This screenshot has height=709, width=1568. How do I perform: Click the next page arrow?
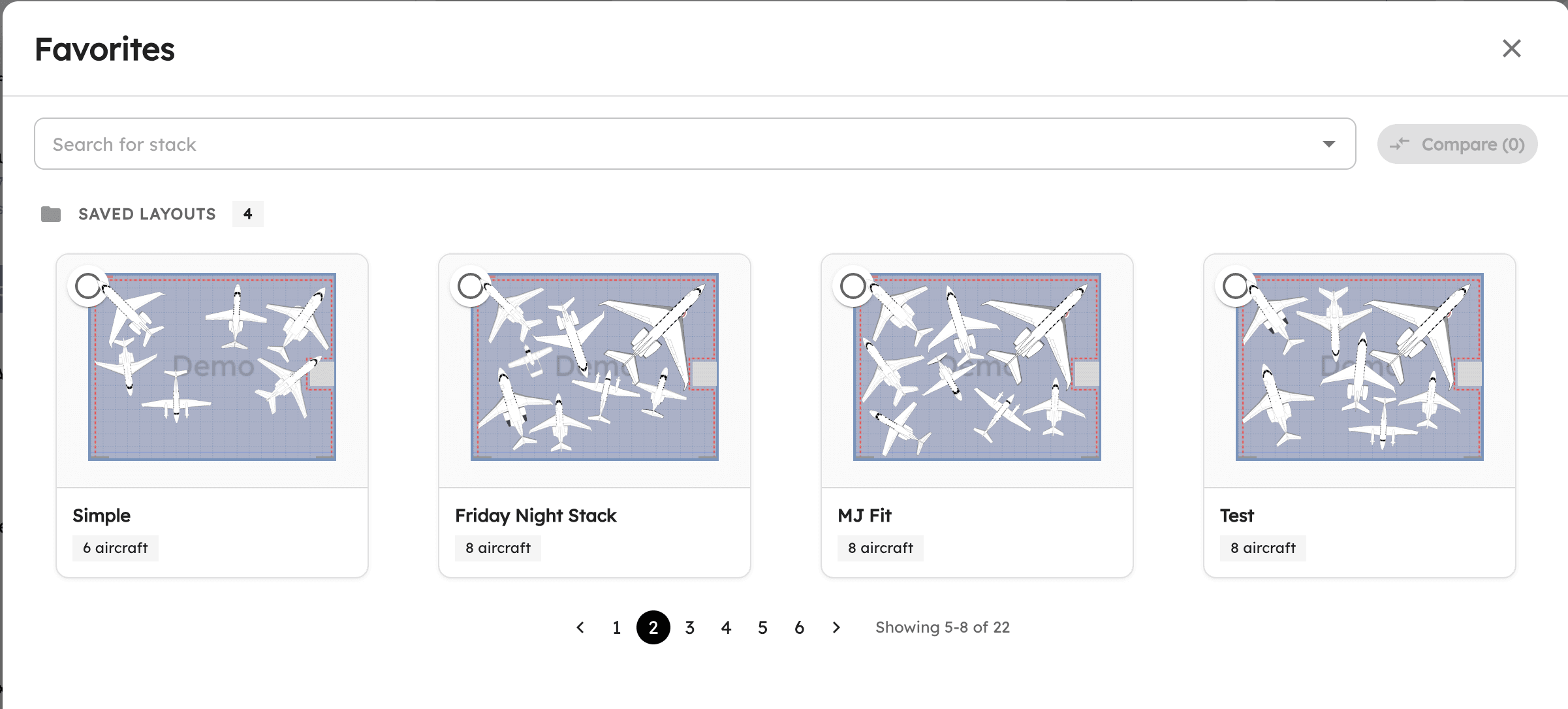click(x=836, y=627)
